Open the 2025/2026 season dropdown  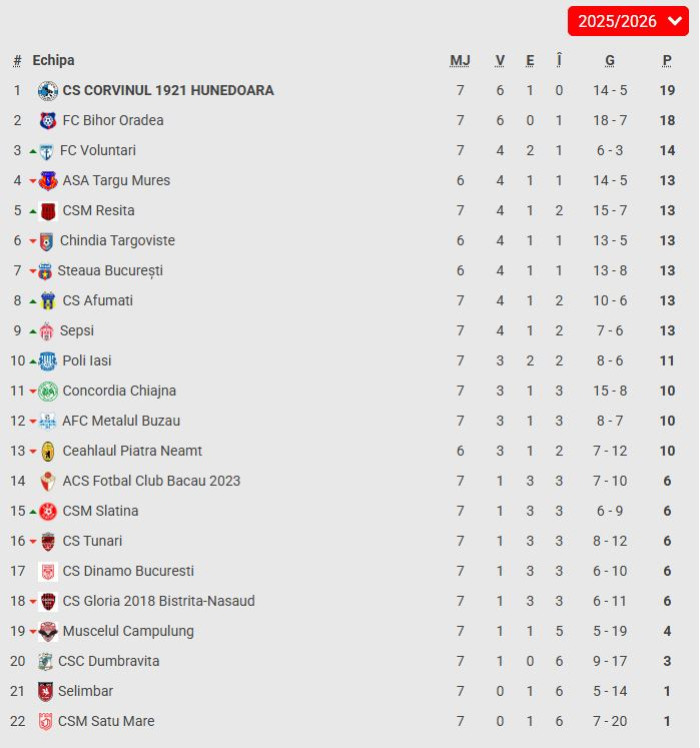628,21
